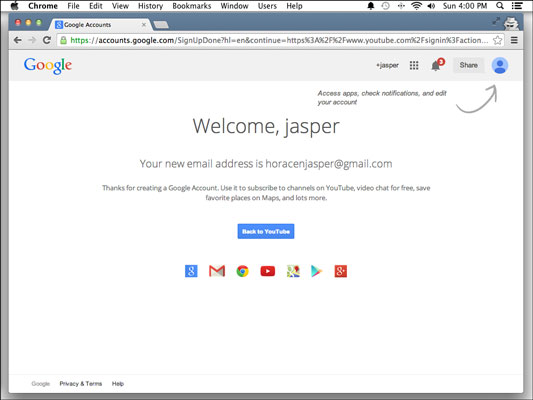The image size is (533, 400).
Task: Open the Chrome app icon
Action: (x=242, y=271)
